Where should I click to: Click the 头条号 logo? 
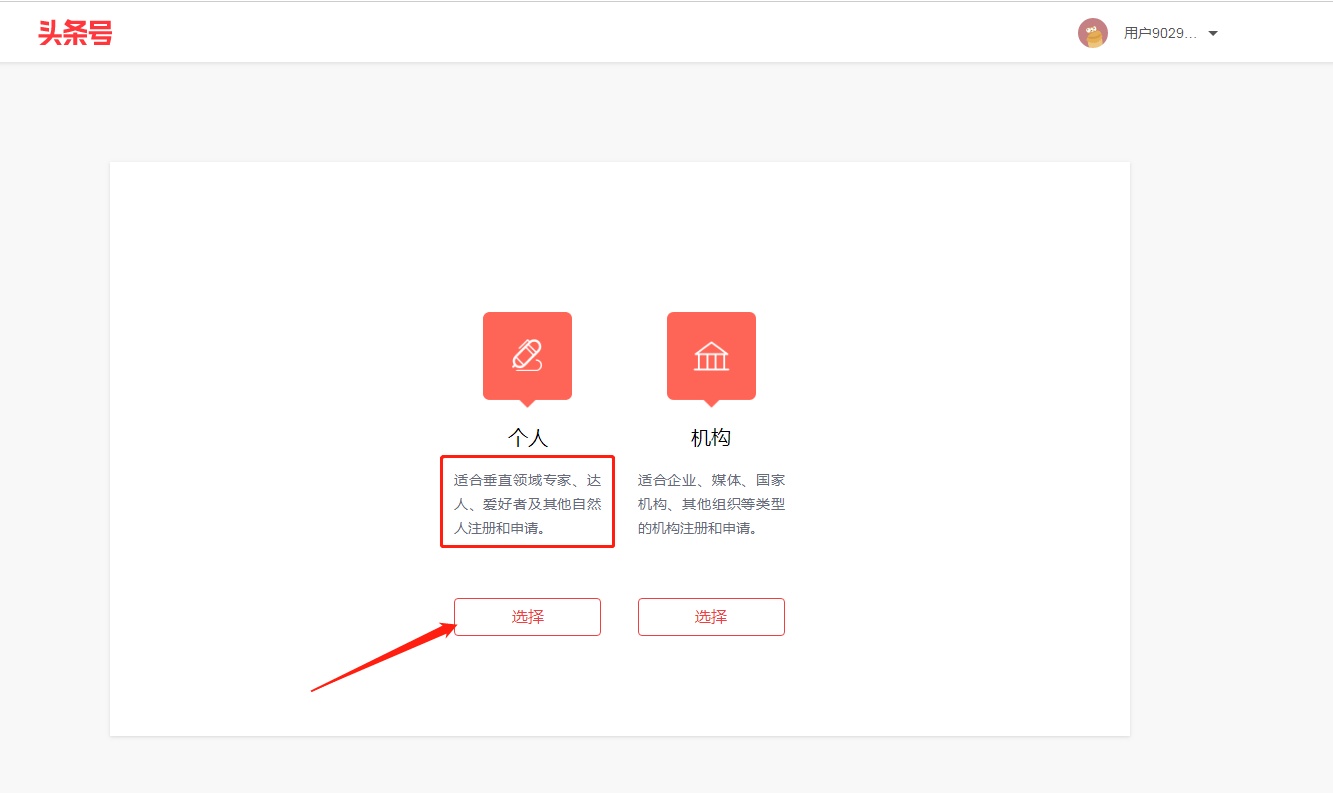click(x=75, y=33)
